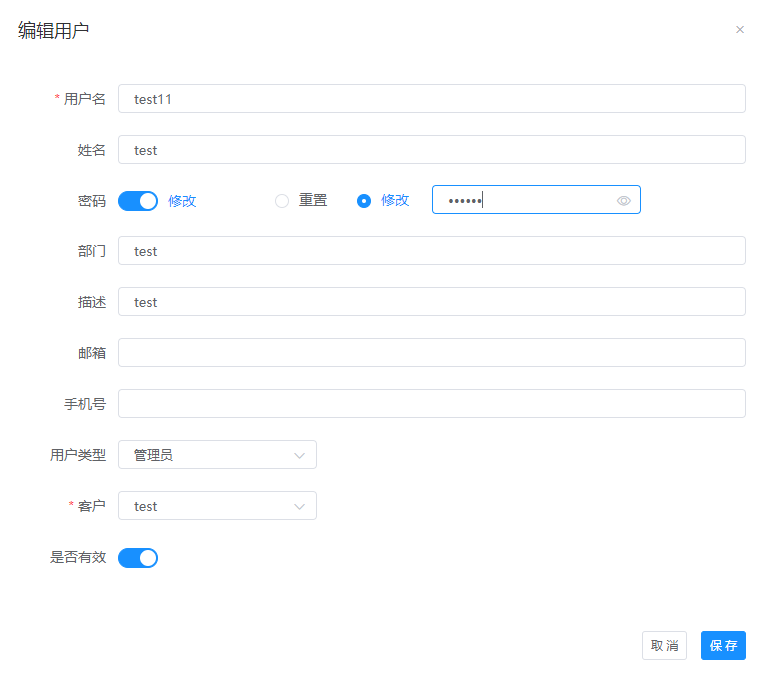This screenshot has height=676, width=764.
Task: Click the blue 修改 label beside password switch
Action: tap(182, 200)
